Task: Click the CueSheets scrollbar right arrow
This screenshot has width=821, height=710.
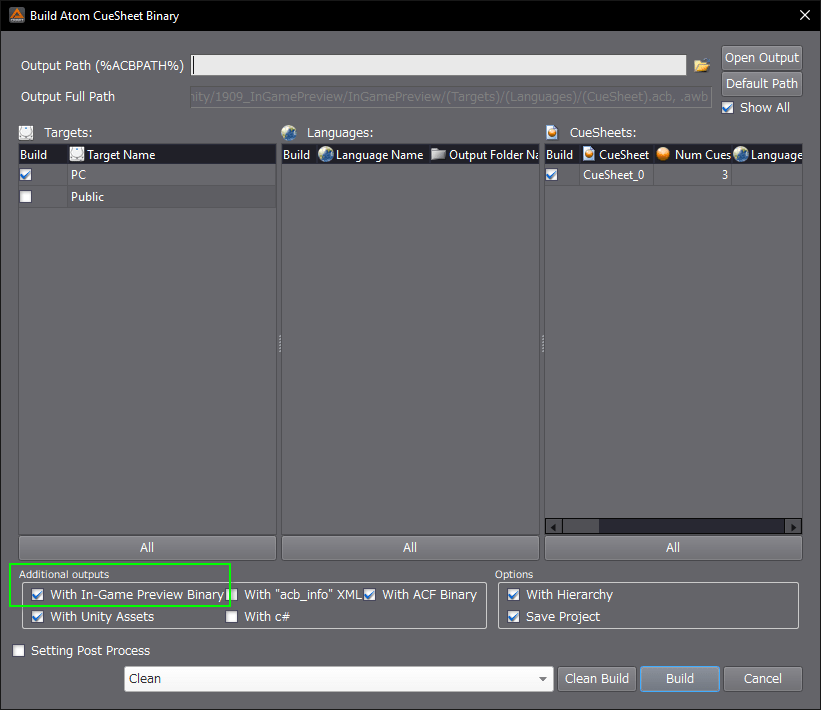Action: pos(793,526)
